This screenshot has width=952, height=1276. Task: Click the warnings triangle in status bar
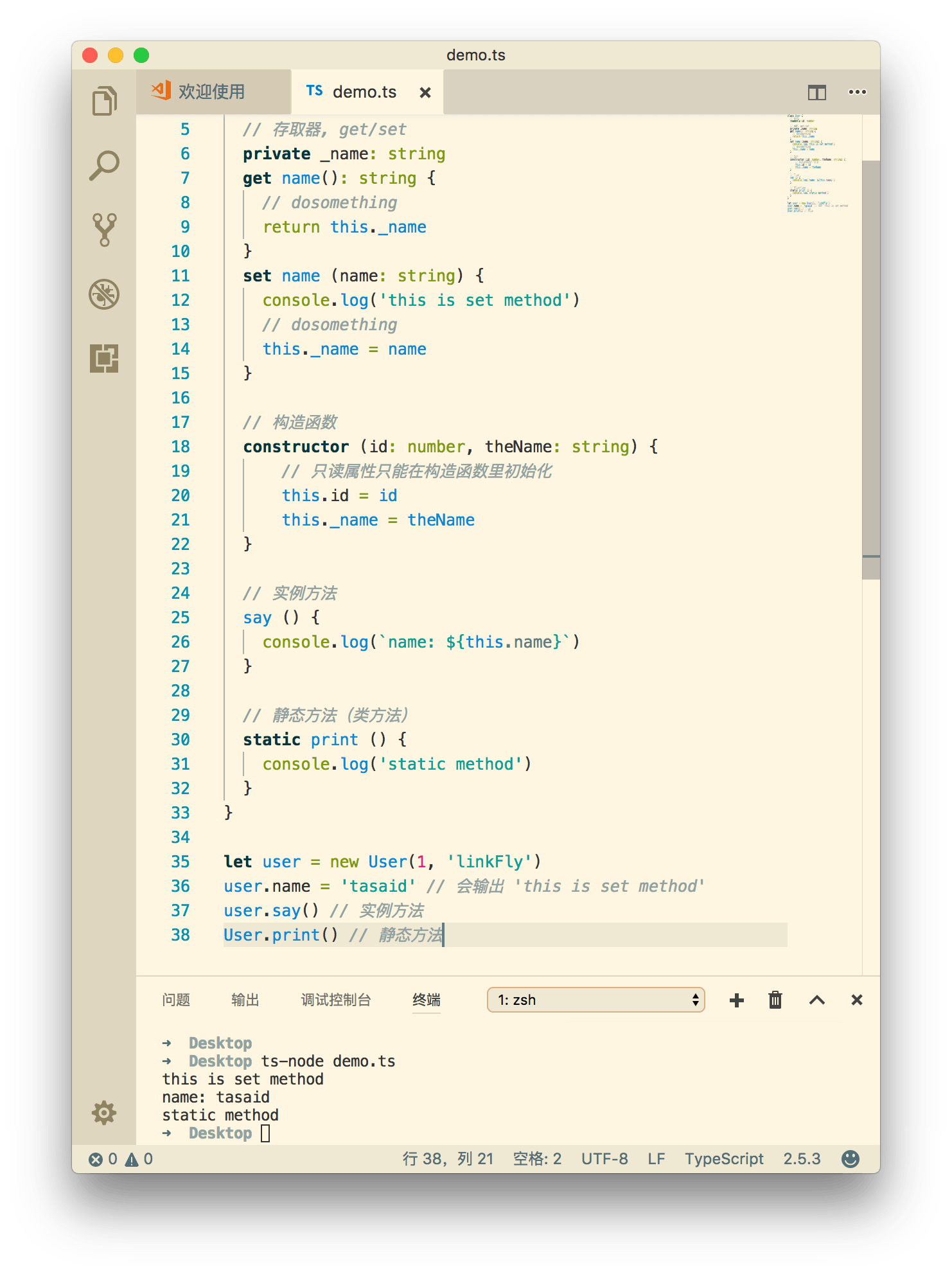[x=132, y=1159]
